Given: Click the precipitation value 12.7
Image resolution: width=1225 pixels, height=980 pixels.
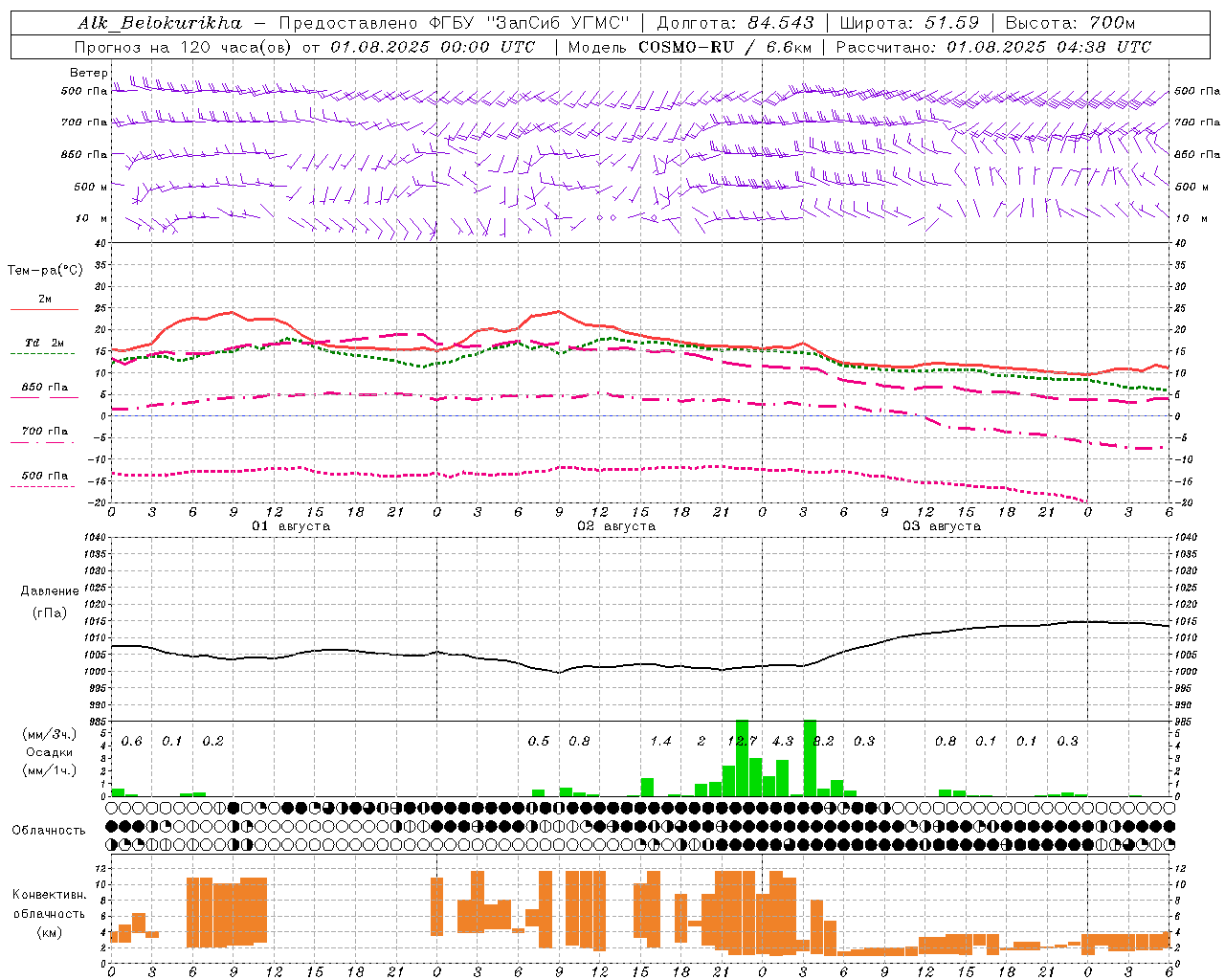Looking at the screenshot, I should tap(743, 742).
